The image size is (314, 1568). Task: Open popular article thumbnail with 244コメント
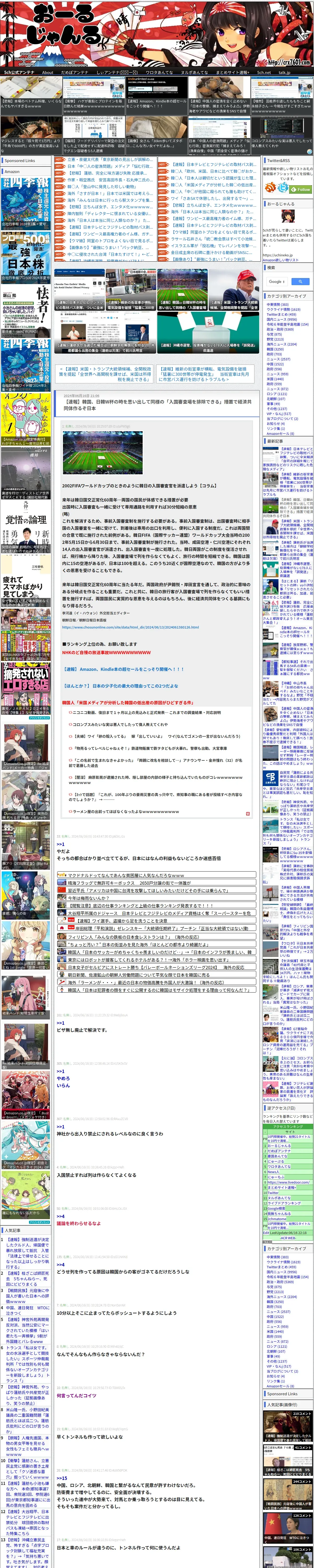288,1494
